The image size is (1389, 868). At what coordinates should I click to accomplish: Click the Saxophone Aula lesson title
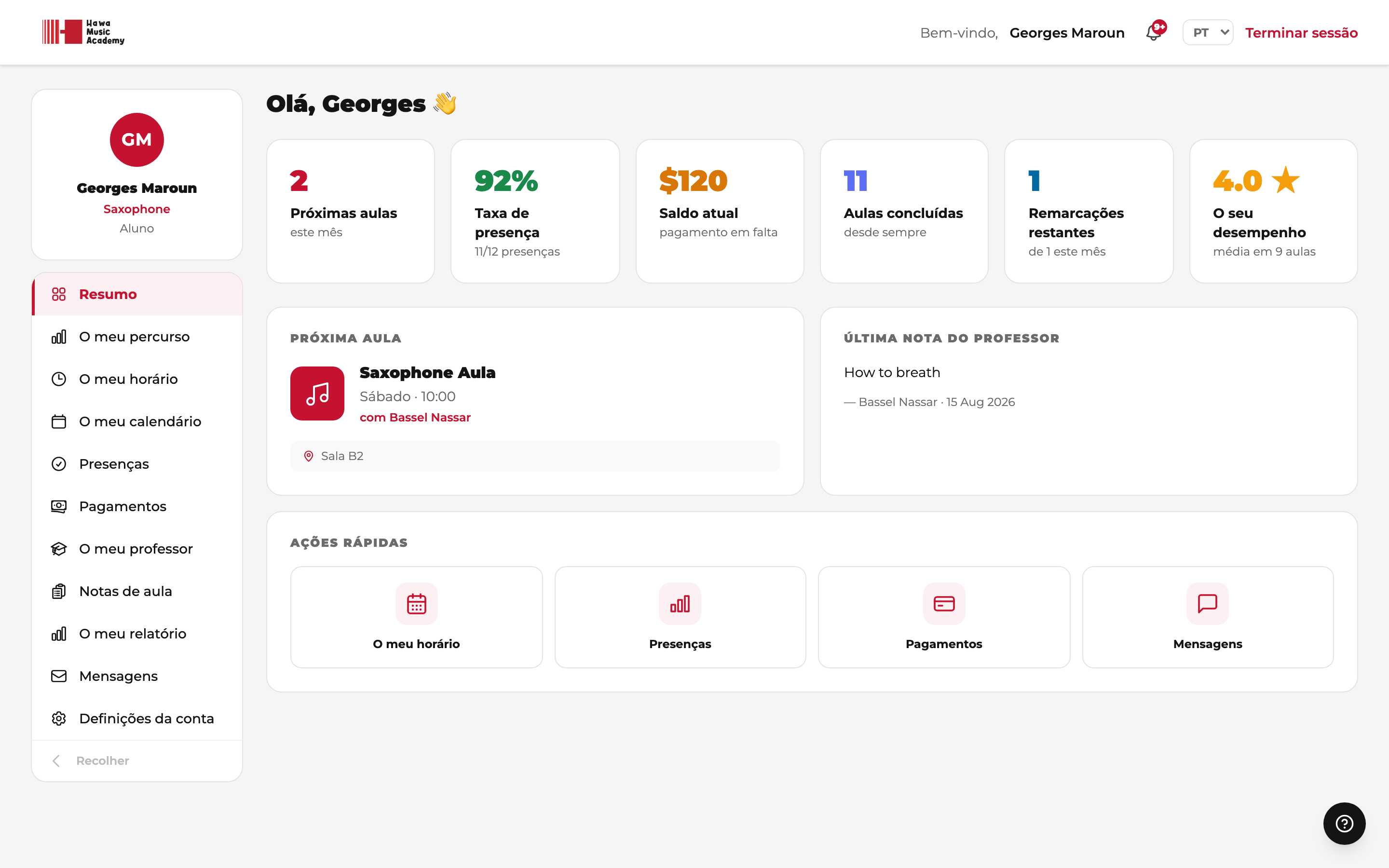tap(427, 373)
